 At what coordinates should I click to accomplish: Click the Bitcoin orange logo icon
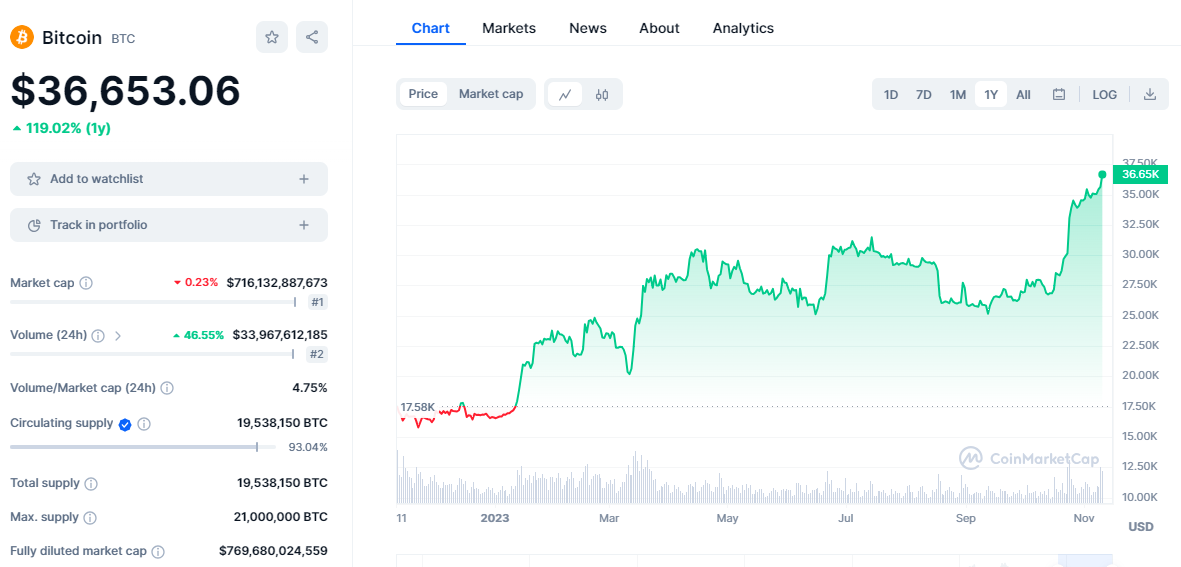pyautogui.click(x=22, y=37)
